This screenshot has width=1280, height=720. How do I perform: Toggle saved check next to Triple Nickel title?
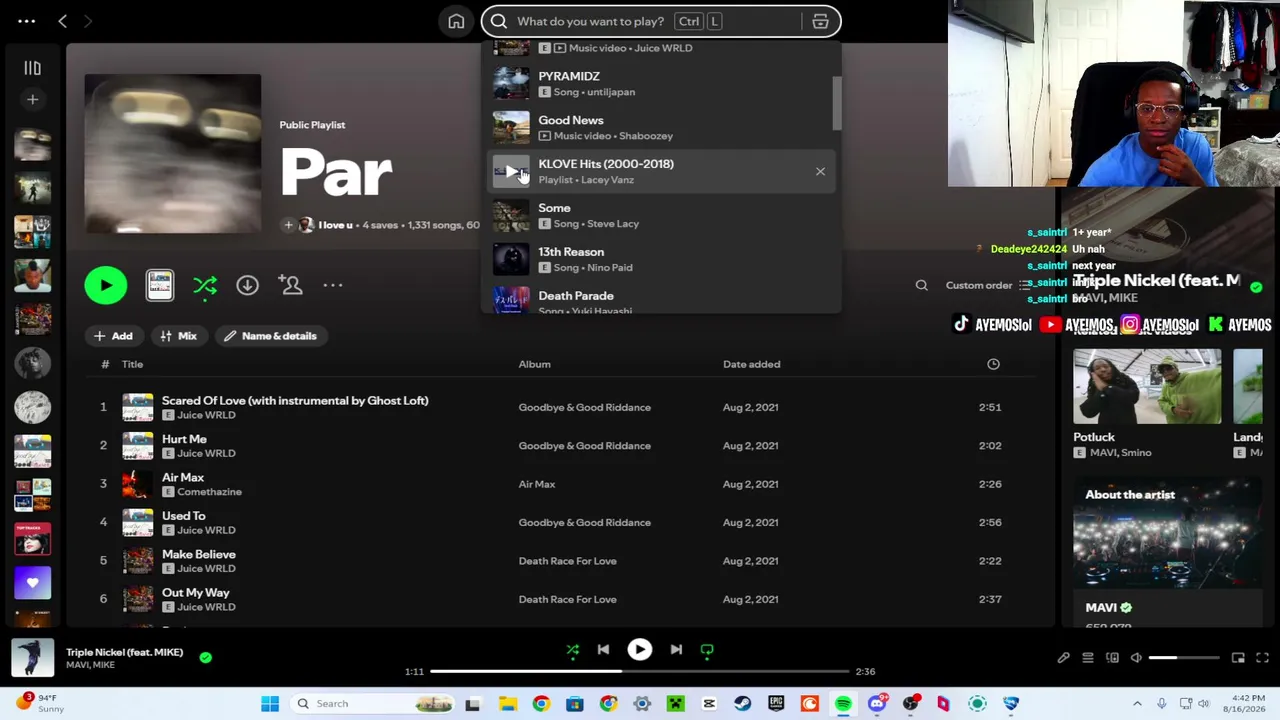click(x=205, y=657)
